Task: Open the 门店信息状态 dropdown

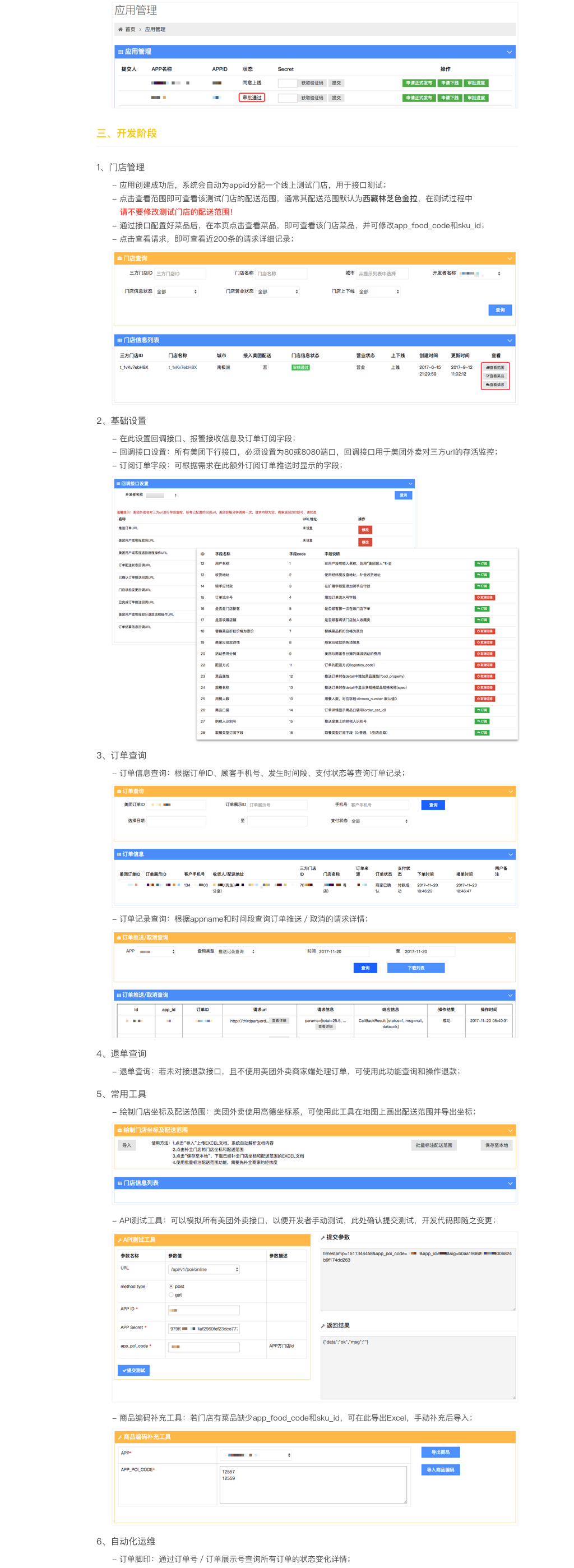Action: [177, 292]
